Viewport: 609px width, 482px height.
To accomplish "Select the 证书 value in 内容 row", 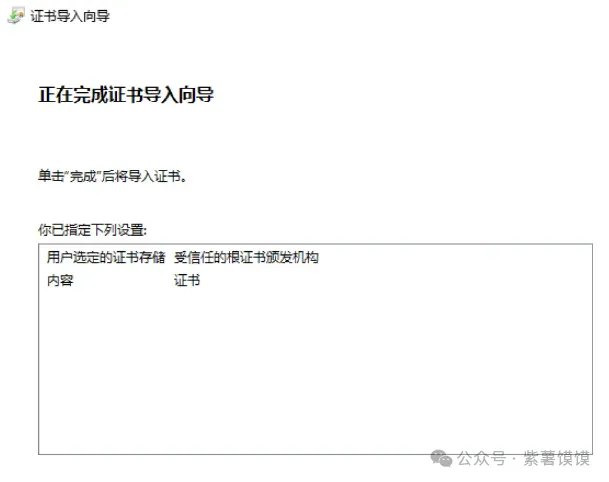I will tap(187, 280).
